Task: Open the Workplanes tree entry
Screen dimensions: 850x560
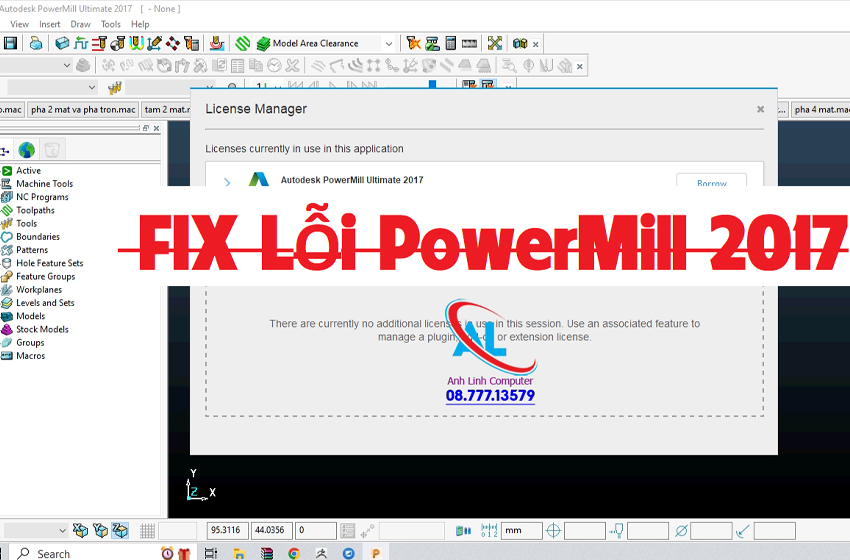Action: 36,290
